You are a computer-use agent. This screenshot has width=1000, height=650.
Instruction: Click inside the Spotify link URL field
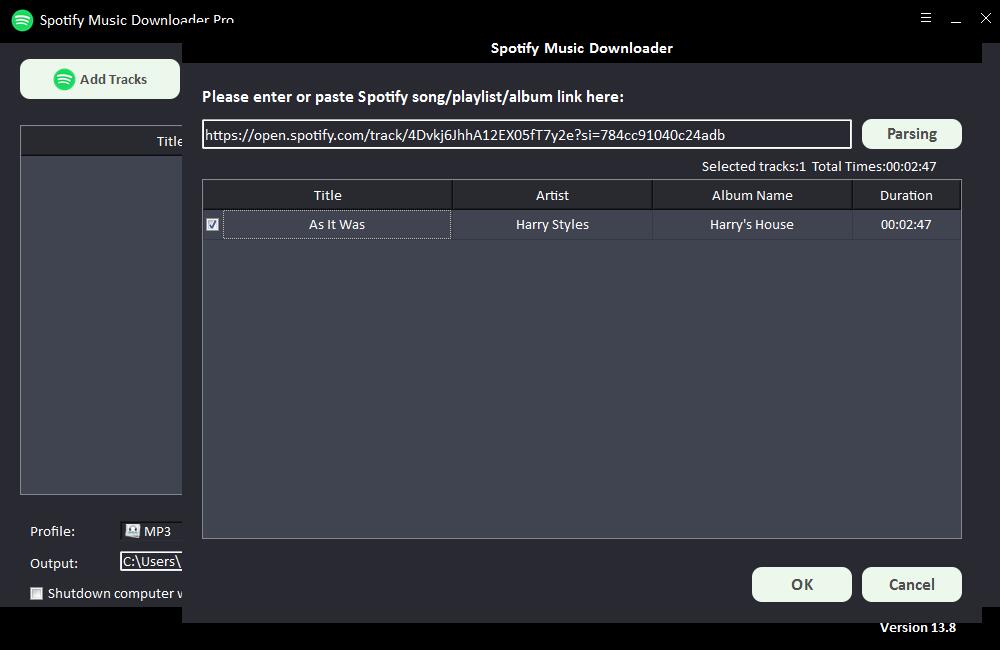[526, 134]
